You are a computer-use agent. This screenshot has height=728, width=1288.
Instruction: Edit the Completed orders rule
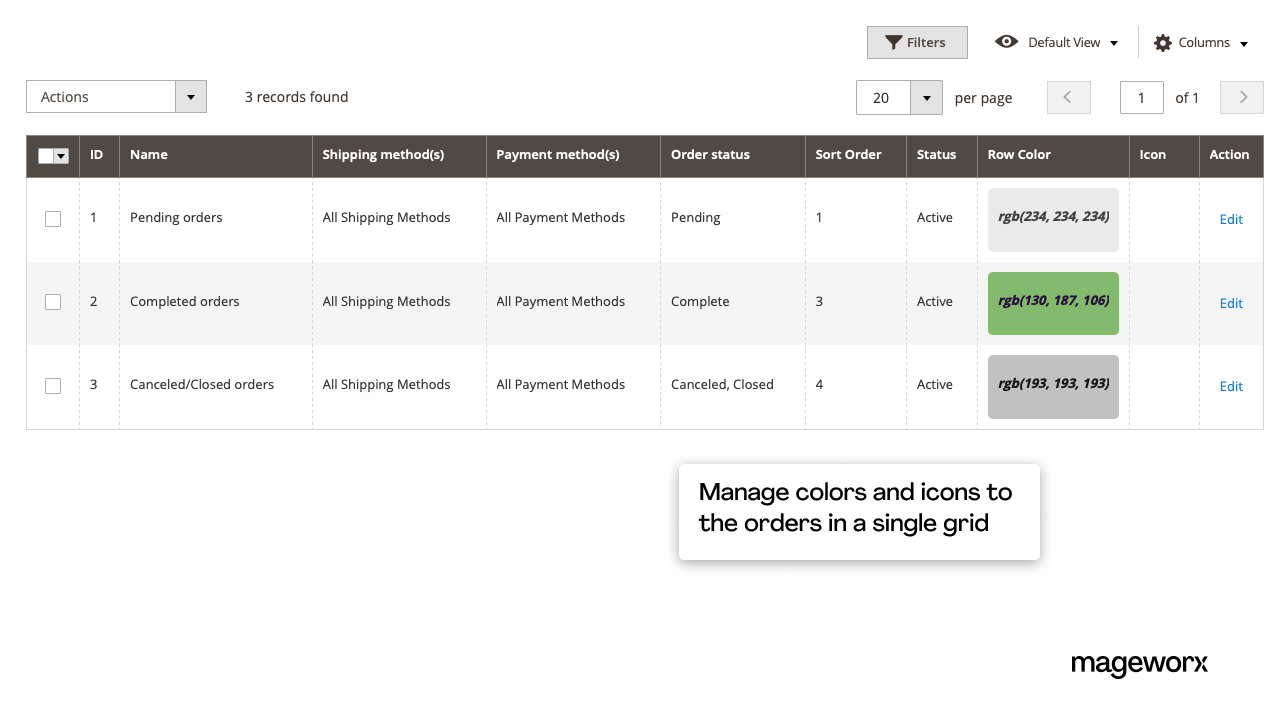tap(1230, 303)
